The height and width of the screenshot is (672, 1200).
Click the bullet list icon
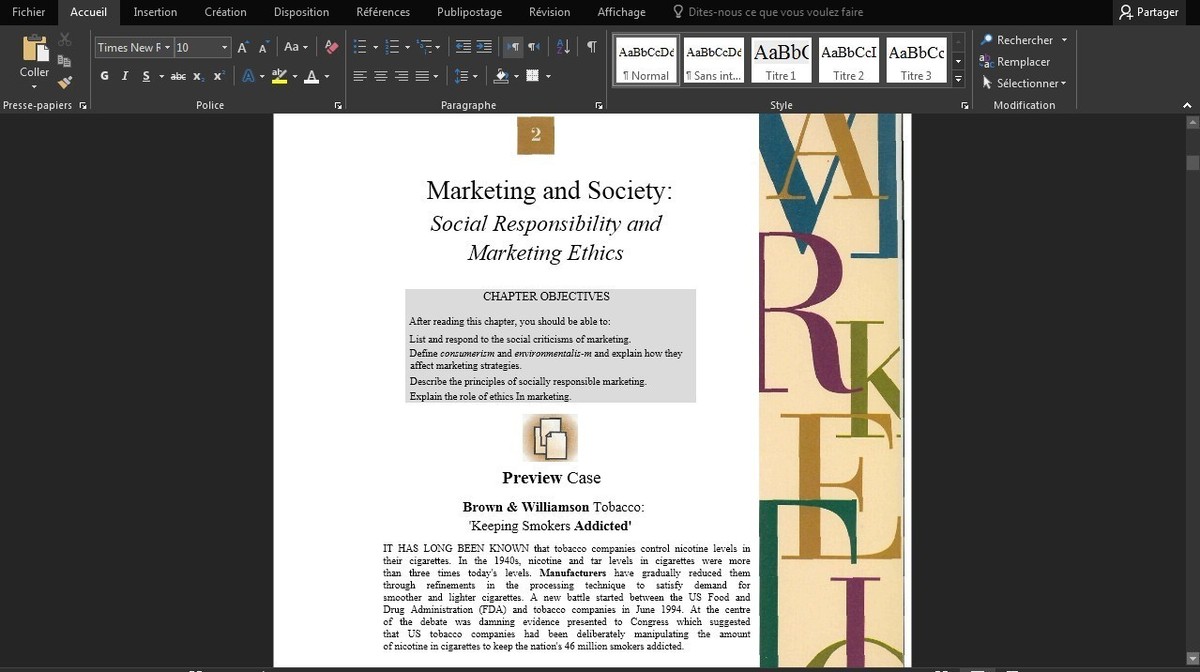coord(361,47)
